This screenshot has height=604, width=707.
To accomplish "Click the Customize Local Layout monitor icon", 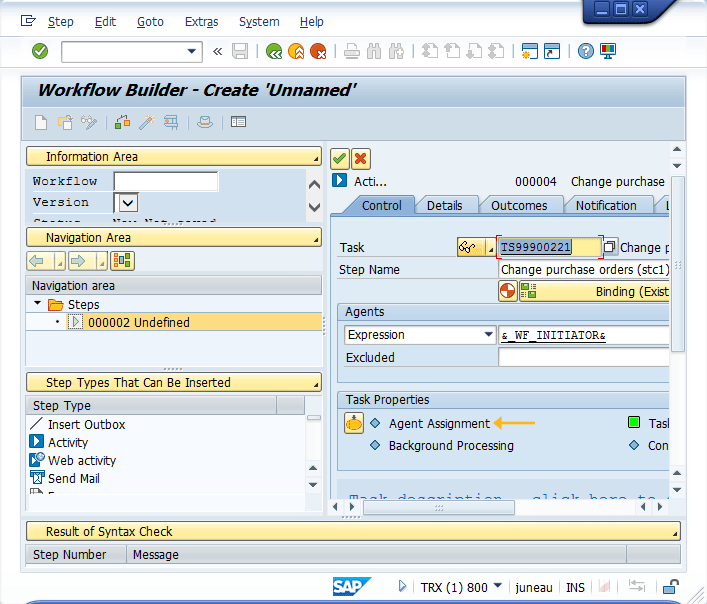I will (608, 51).
